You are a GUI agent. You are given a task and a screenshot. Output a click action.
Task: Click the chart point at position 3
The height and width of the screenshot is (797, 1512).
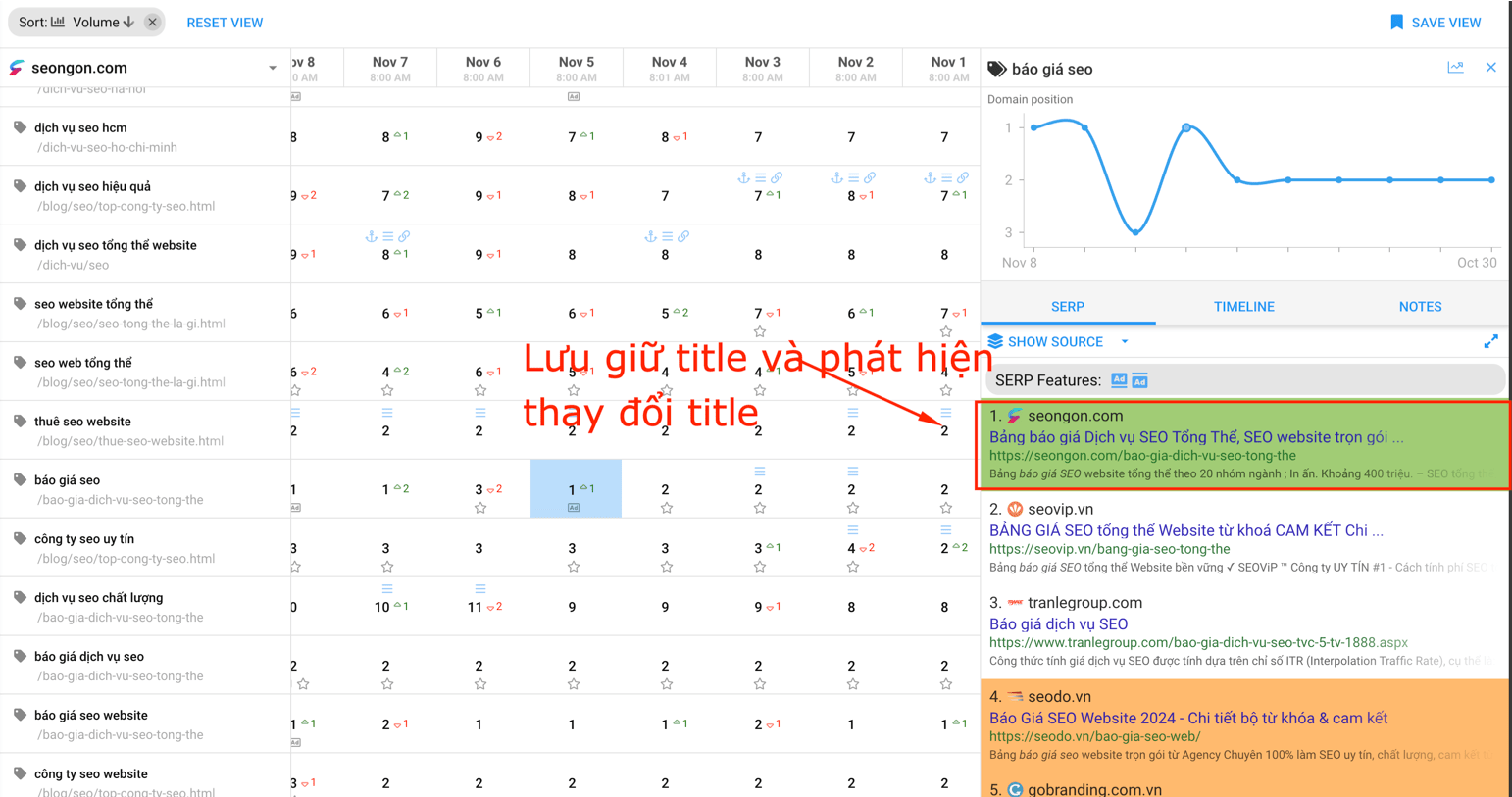(1135, 232)
